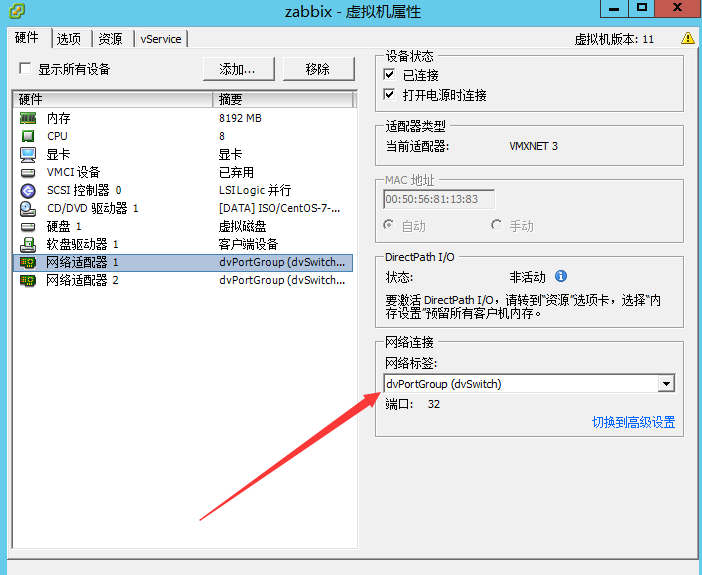
Task: Click the 8192 MB summary value
Action: click(240, 118)
